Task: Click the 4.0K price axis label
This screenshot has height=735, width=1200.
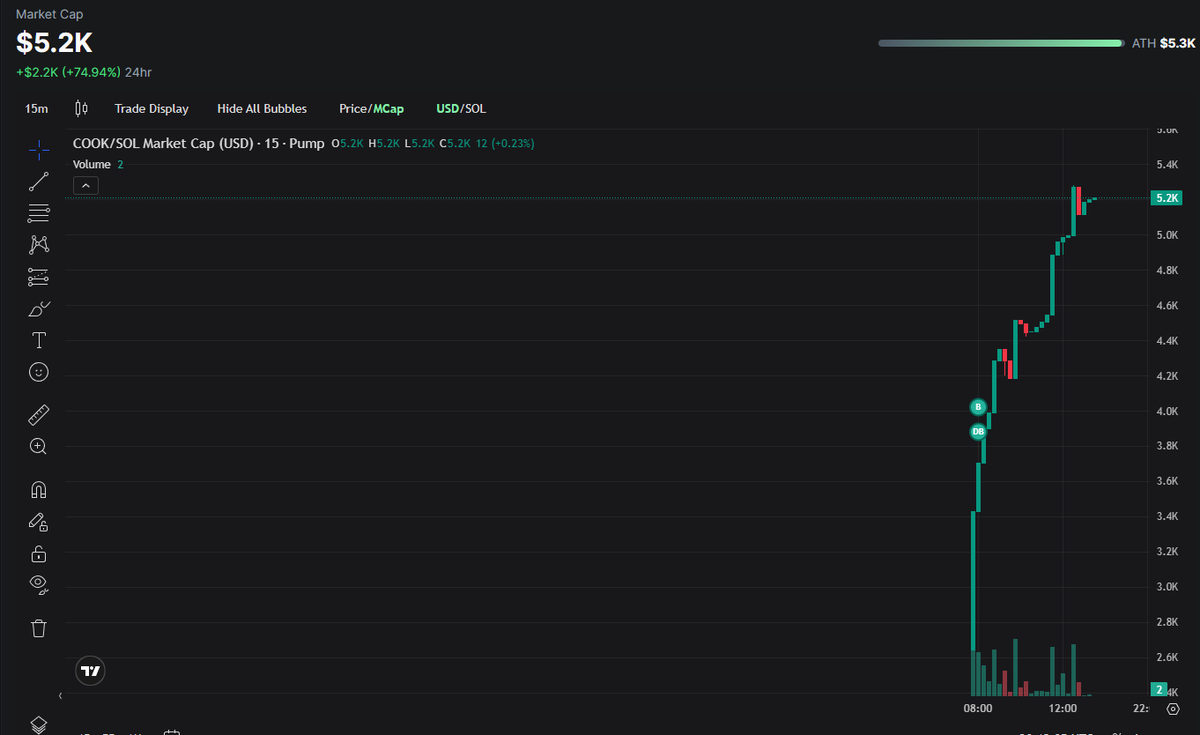Action: 1167,411
